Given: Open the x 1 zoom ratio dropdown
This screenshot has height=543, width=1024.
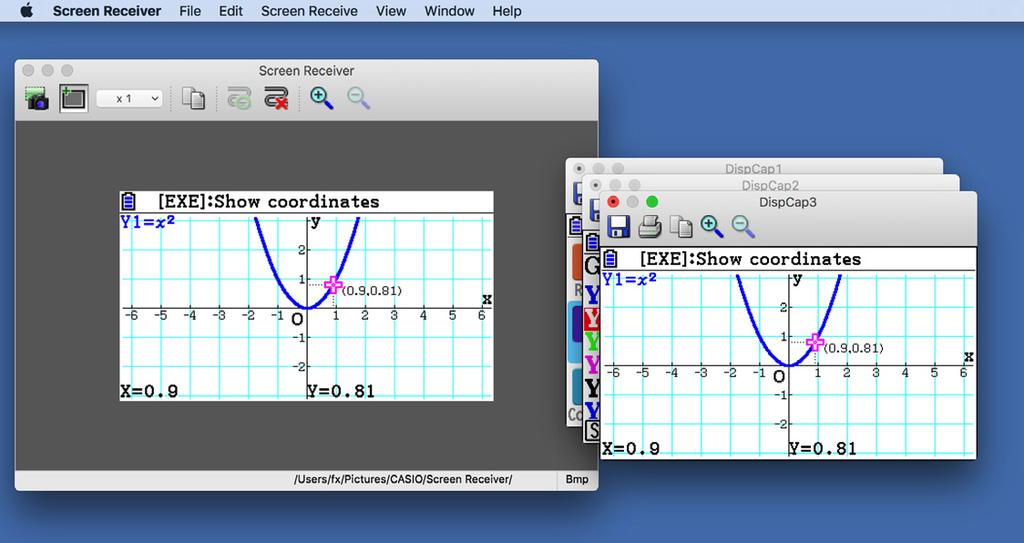Looking at the screenshot, I should click(x=129, y=99).
